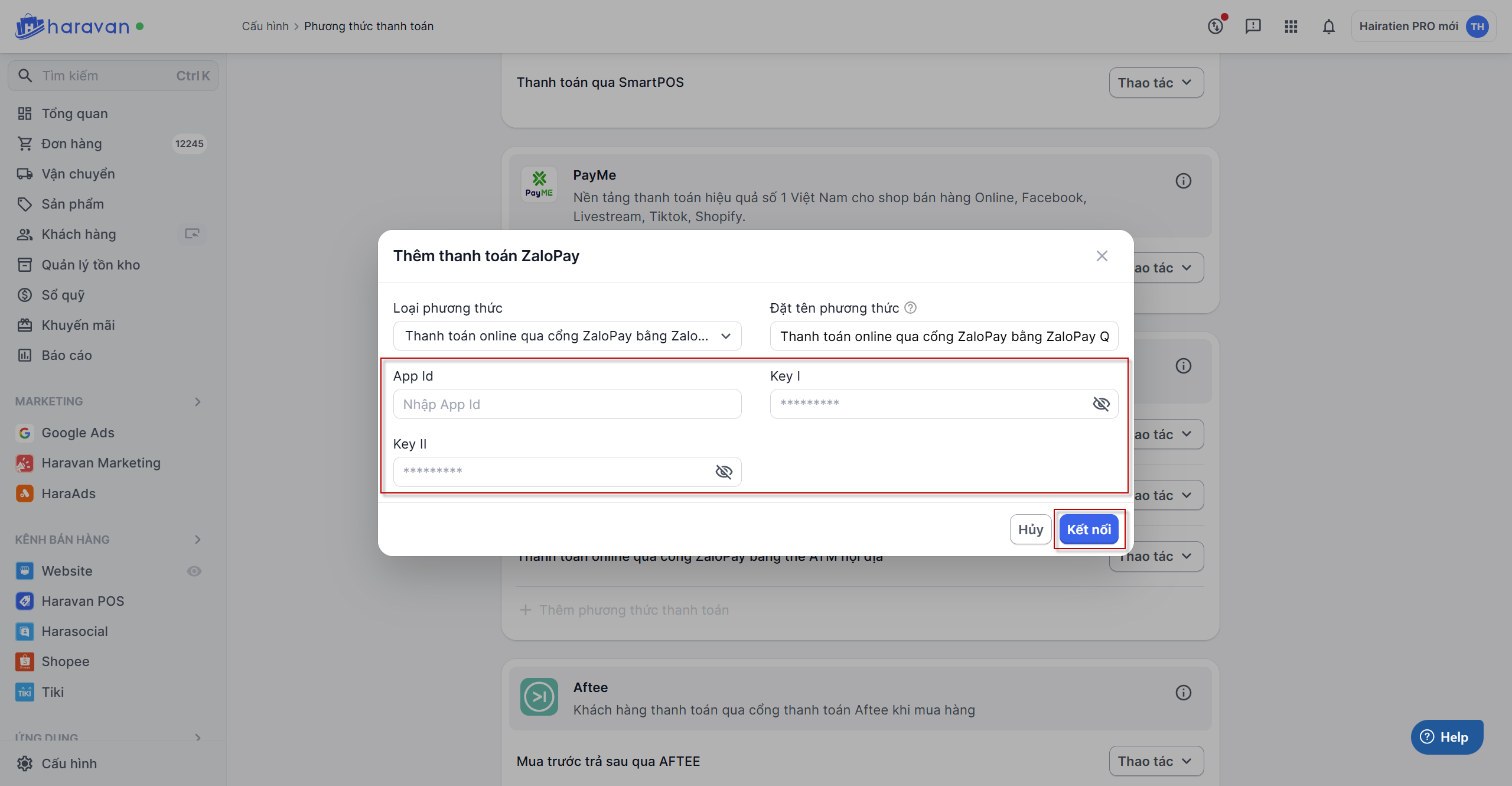Toggle Key II visibility eye icon
The width and height of the screenshot is (1512, 786).
click(x=724, y=472)
